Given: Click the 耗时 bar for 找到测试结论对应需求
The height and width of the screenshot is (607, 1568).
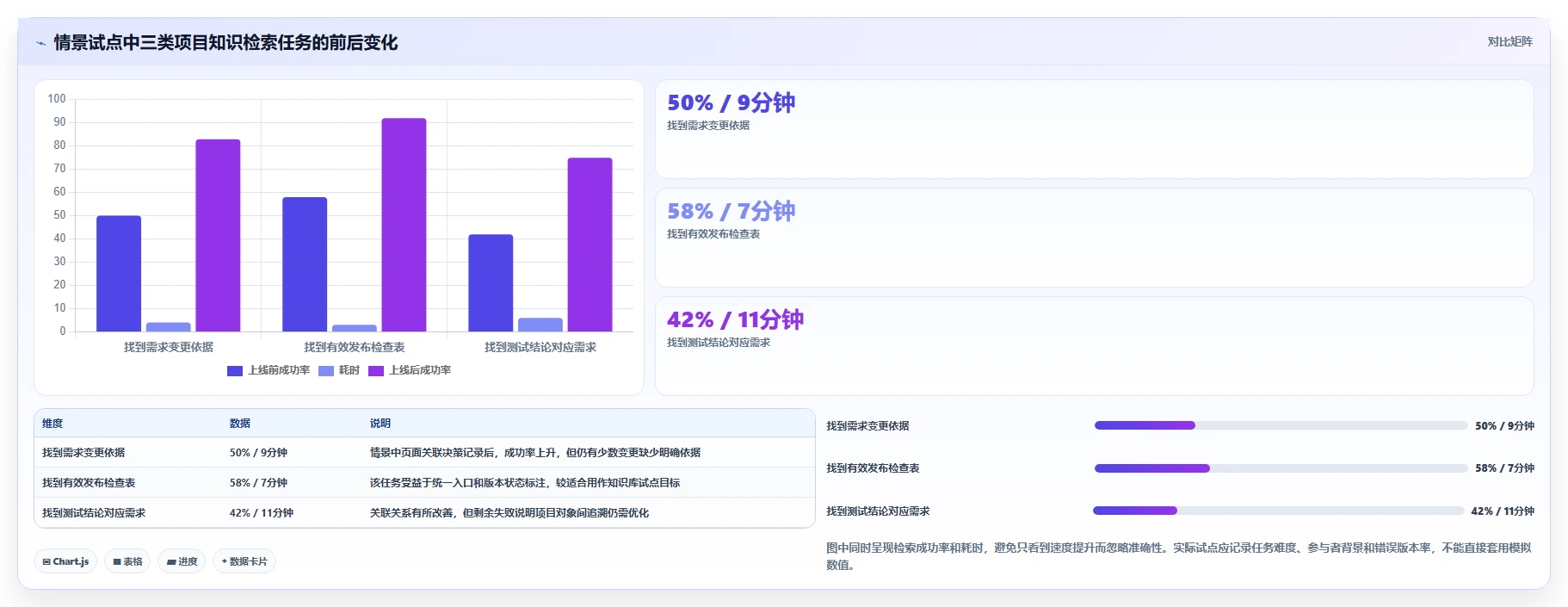Looking at the screenshot, I should coord(540,325).
